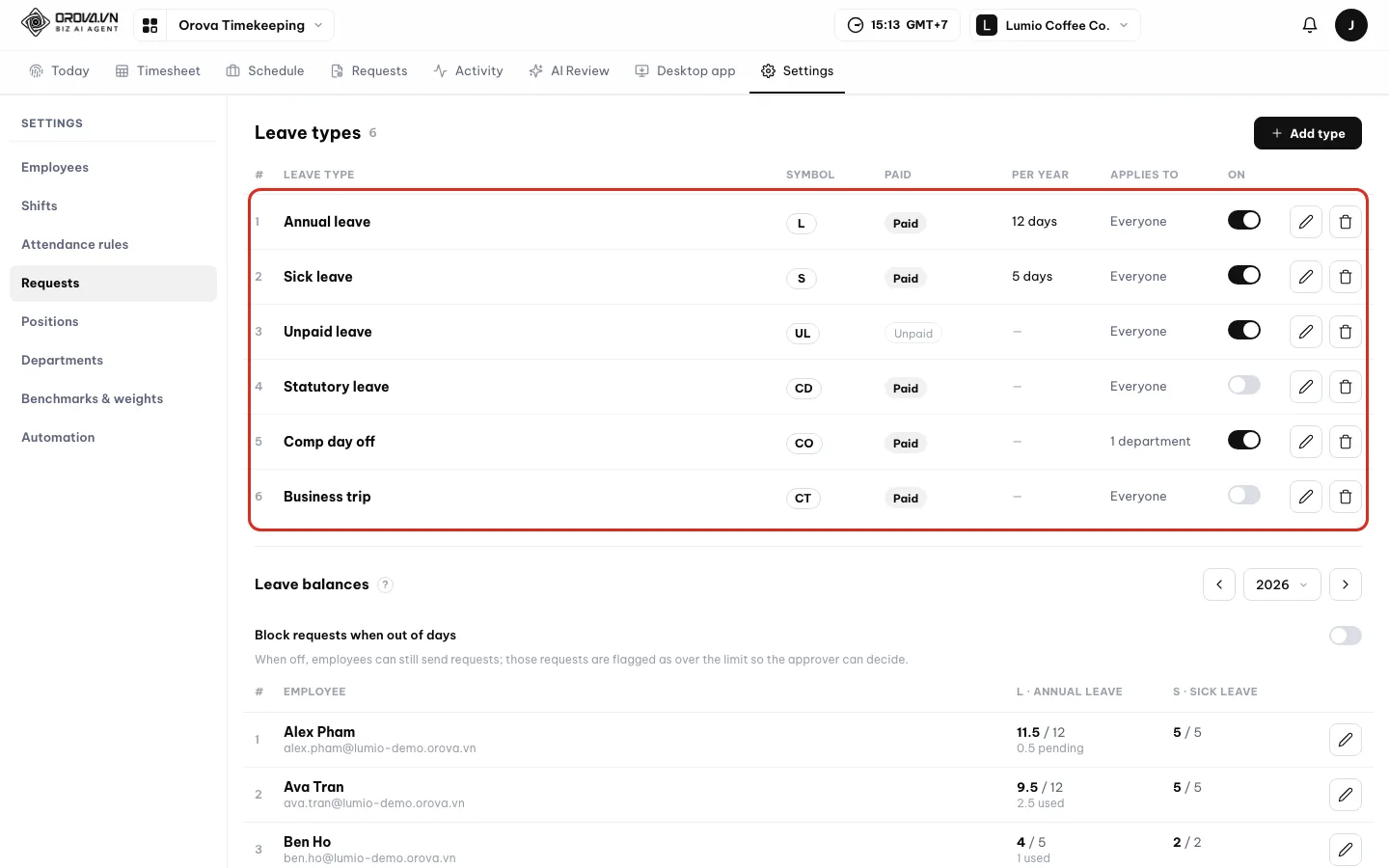Edit the Unpaid leave type
Image resolution: width=1389 pixels, height=868 pixels.
1306,332
